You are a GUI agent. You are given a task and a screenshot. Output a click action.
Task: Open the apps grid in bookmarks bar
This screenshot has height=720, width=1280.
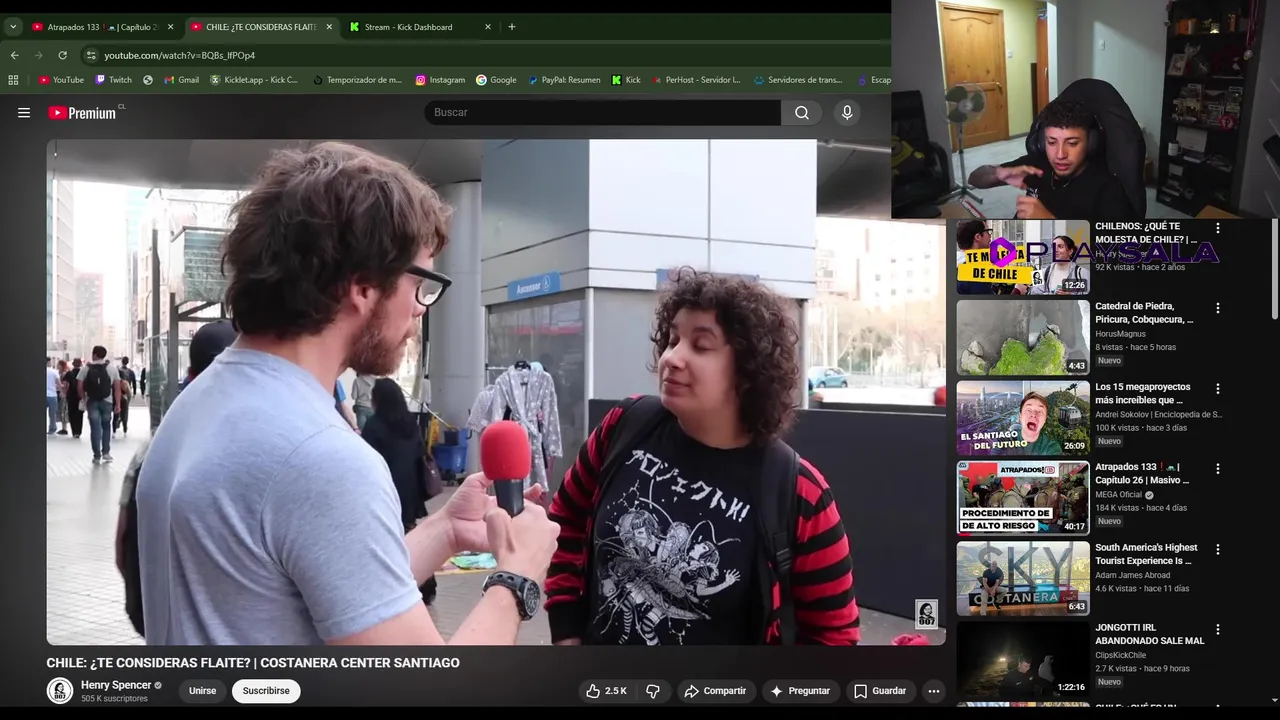[13, 80]
